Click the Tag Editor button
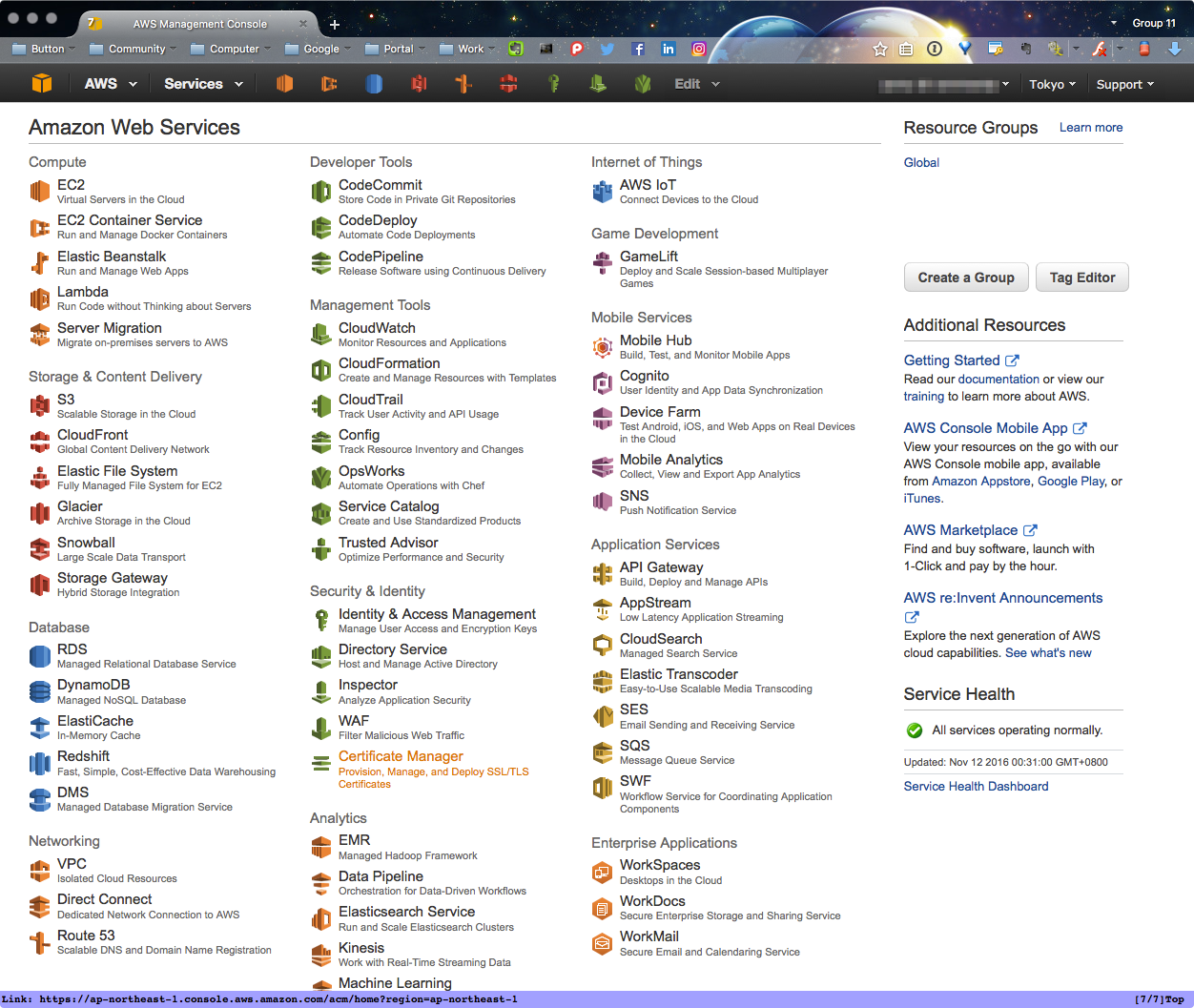The width and height of the screenshot is (1194, 1008). tap(1082, 278)
